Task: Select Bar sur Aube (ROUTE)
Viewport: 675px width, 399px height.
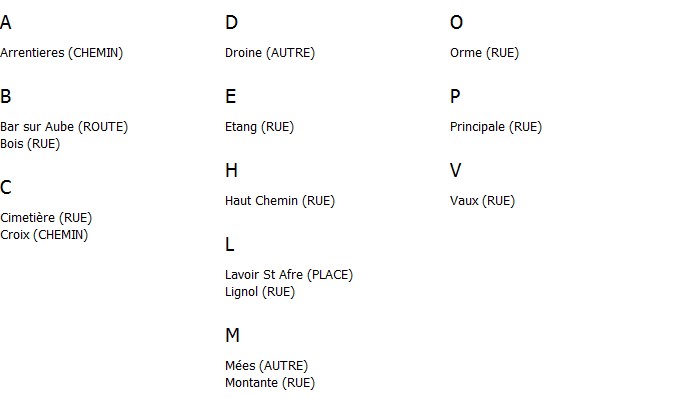Action: (x=64, y=127)
